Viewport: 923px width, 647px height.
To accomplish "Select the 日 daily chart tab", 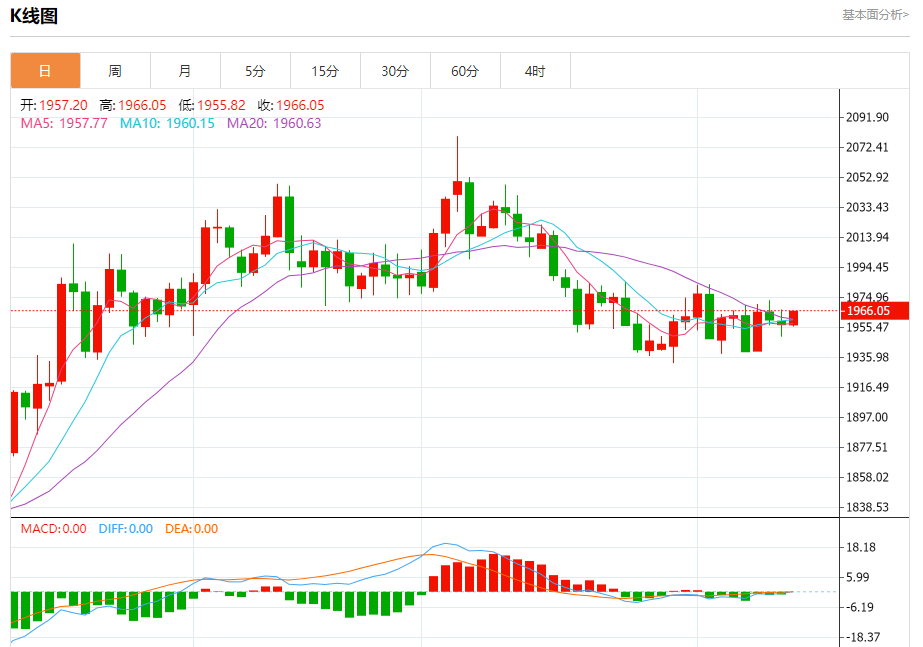I will click(x=45, y=71).
